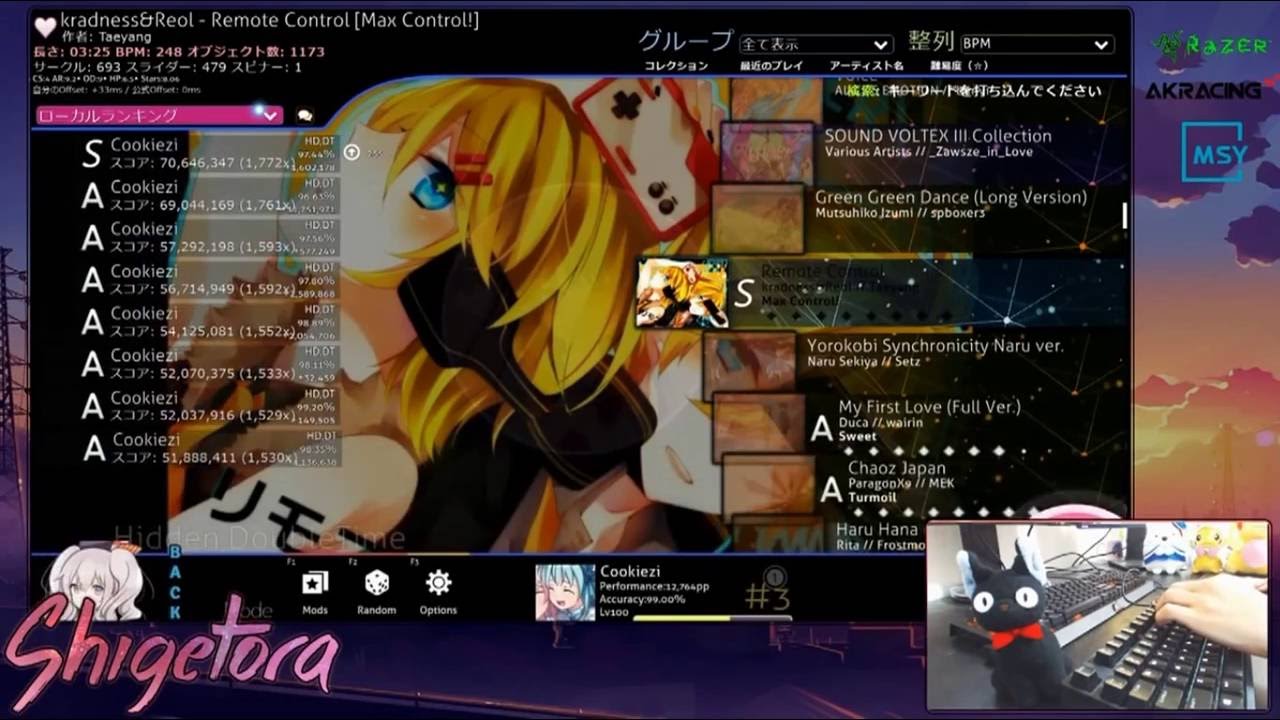The image size is (1280, 720).
Task: Select My First Love (Full Ver.) Sweet
Action: coord(919,426)
